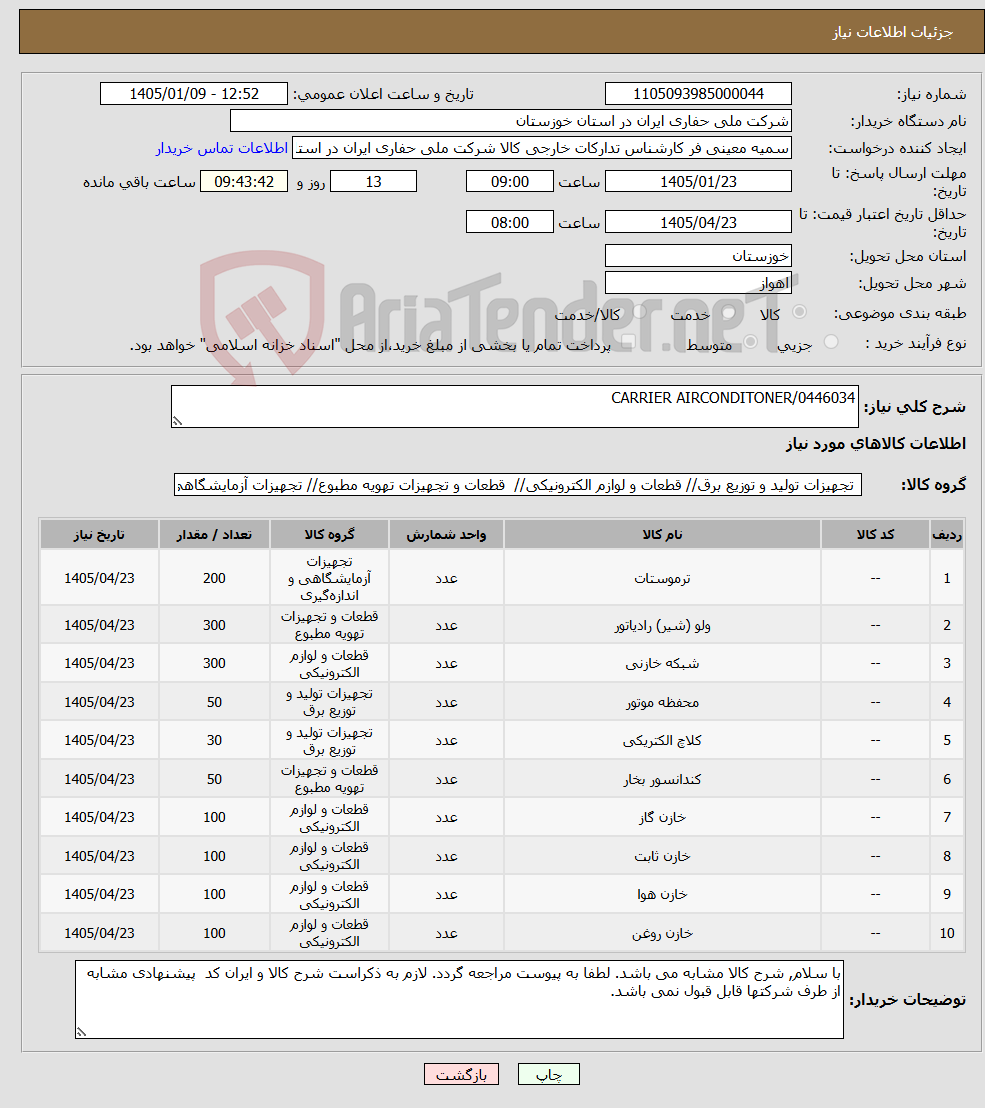The height and width of the screenshot is (1108, 985).
Task: Click the تاریخ نیاز column header
Action: pyautogui.click(x=99, y=534)
